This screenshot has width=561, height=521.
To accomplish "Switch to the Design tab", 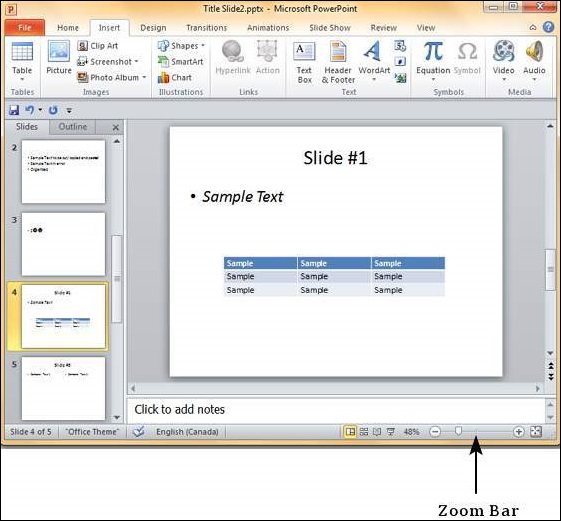I will coord(153,28).
